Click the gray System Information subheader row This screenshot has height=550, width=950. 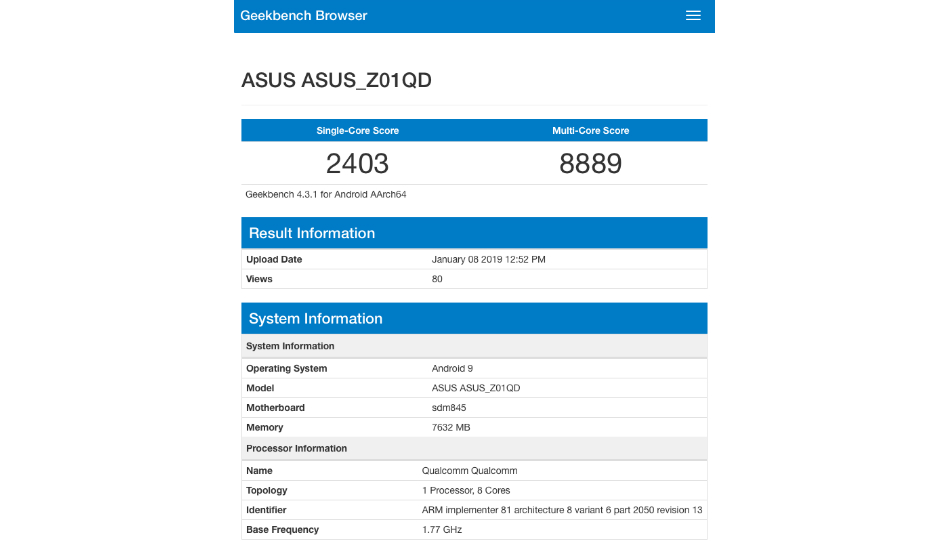[474, 346]
